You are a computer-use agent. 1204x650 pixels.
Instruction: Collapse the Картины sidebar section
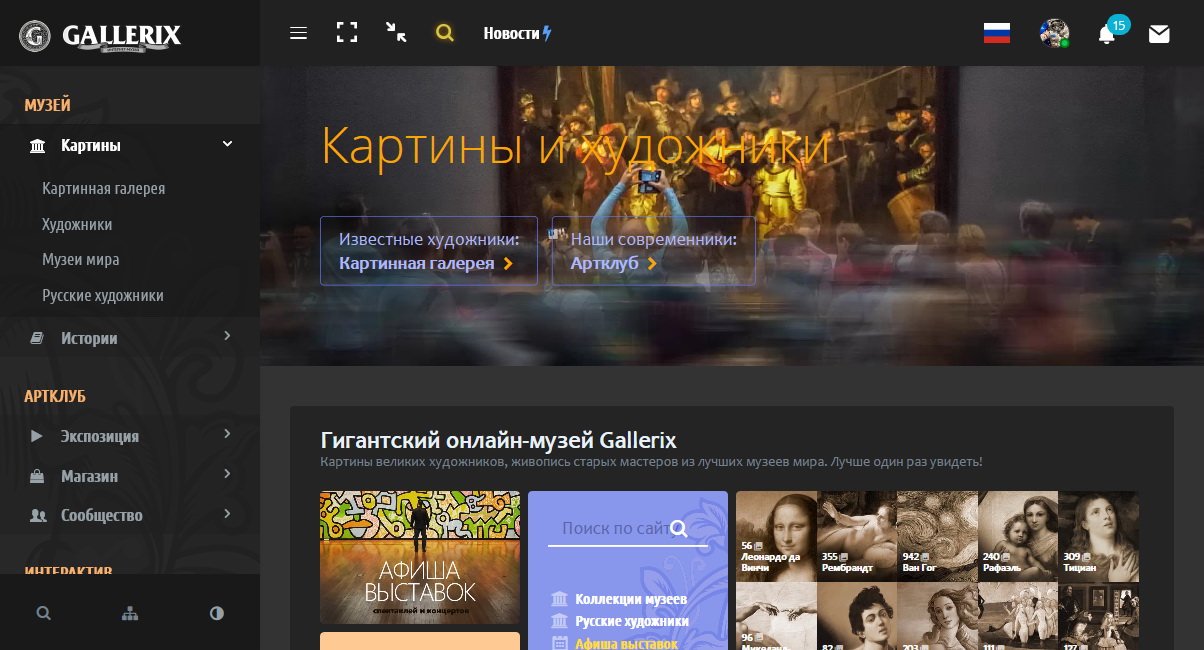tap(227, 144)
